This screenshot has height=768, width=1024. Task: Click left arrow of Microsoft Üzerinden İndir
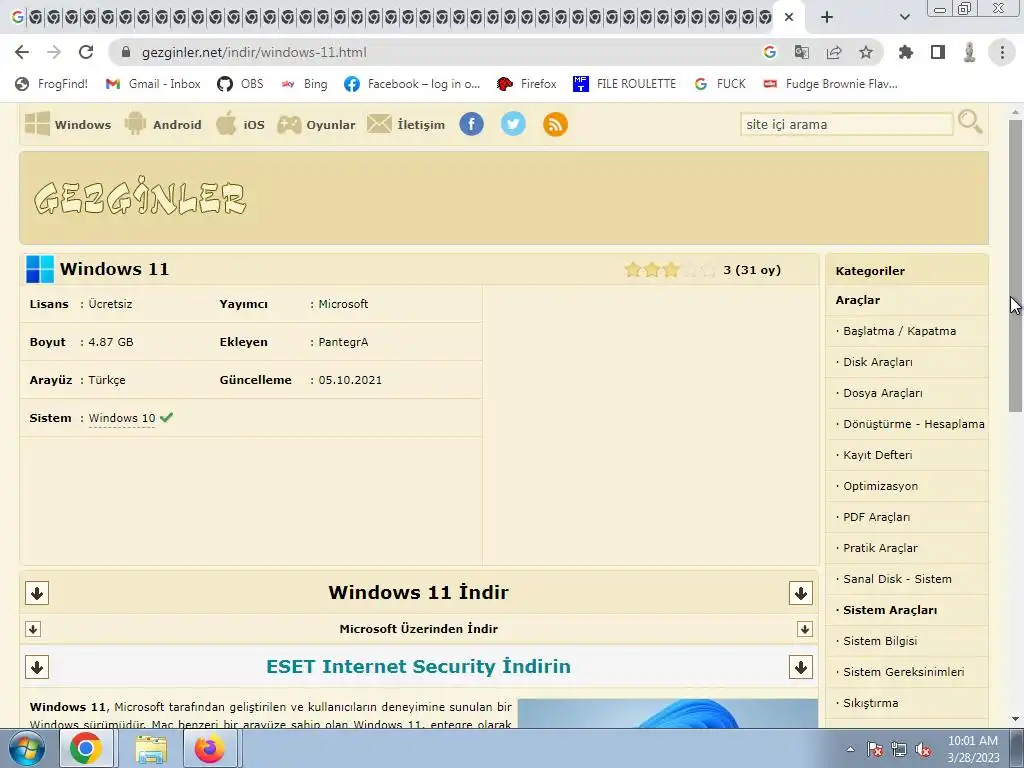[x=33, y=629]
